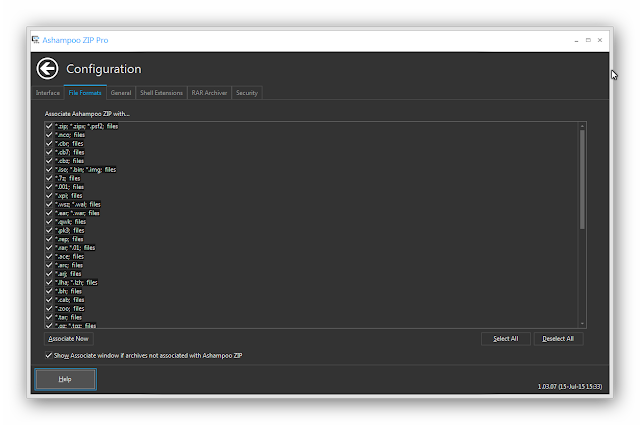Select the "*.tar; files" row text
This screenshot has height=425, width=640.
point(69,317)
